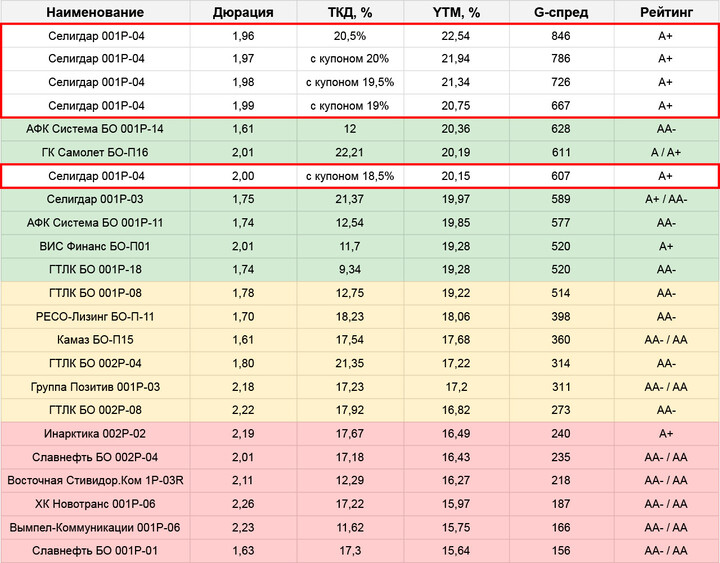Click the G-spread value 235
The height and width of the screenshot is (563, 720).
coord(561,457)
